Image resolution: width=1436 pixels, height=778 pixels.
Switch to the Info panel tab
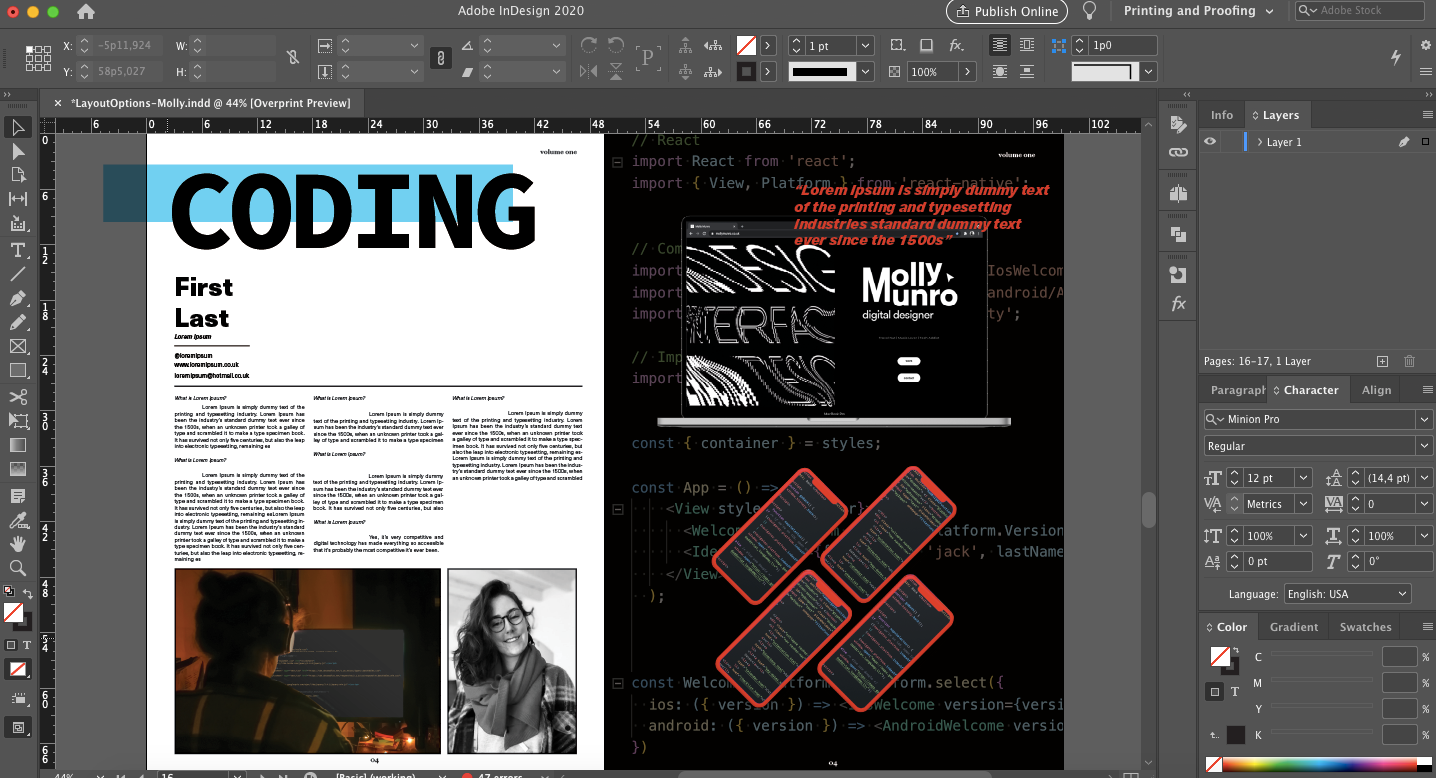[1221, 115]
